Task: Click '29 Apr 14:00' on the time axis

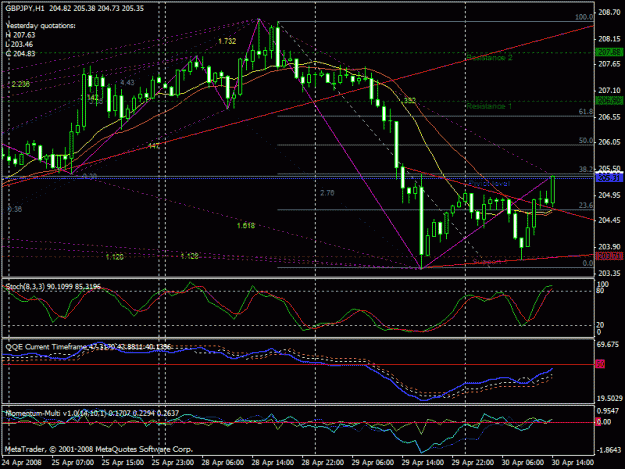Action: click(423, 462)
